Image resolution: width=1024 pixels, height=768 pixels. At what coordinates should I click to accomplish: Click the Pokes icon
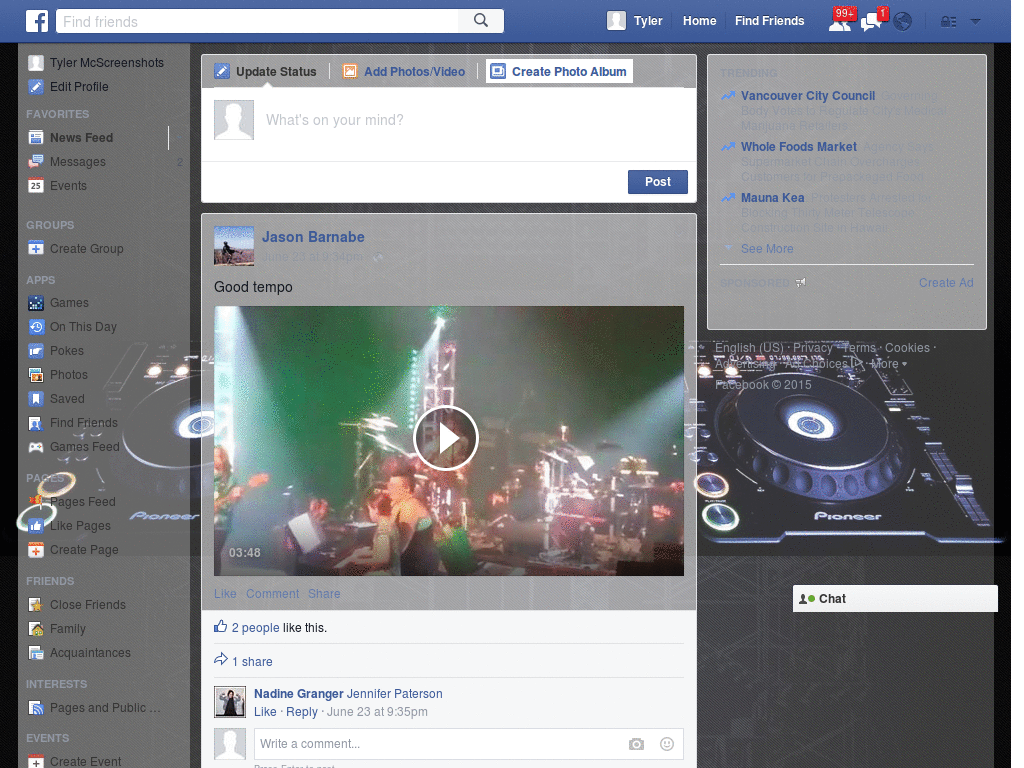(x=36, y=351)
